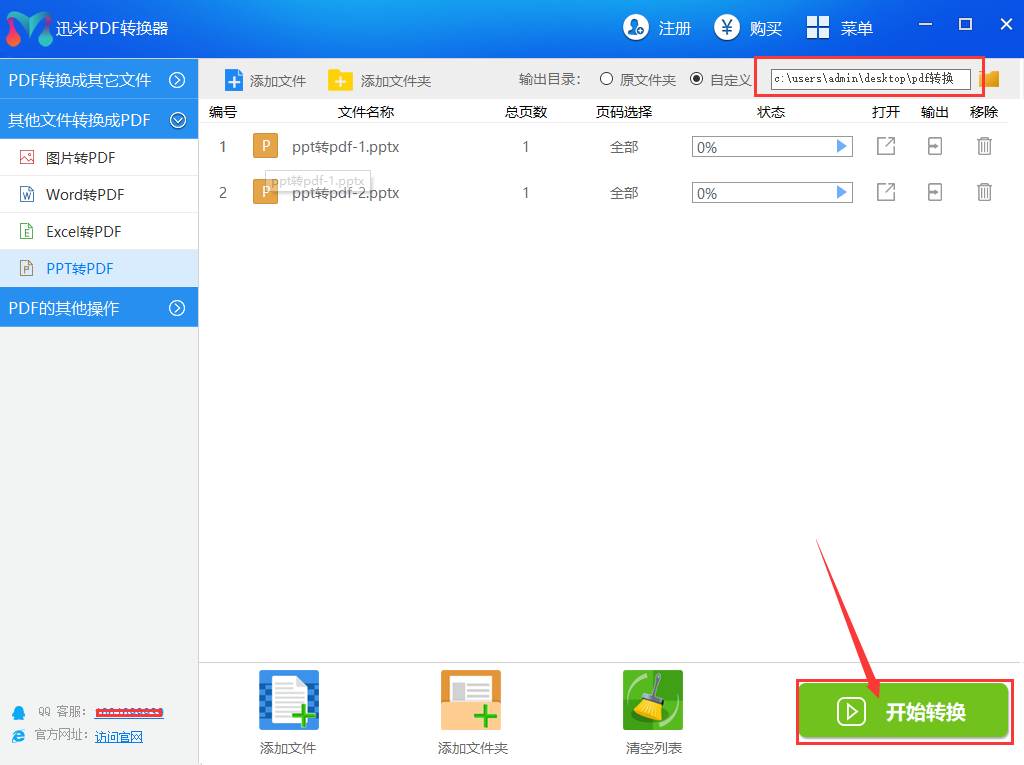Click the trash icon for ppt转pdf-1.pptx
This screenshot has height=765, width=1024.
click(x=984, y=147)
